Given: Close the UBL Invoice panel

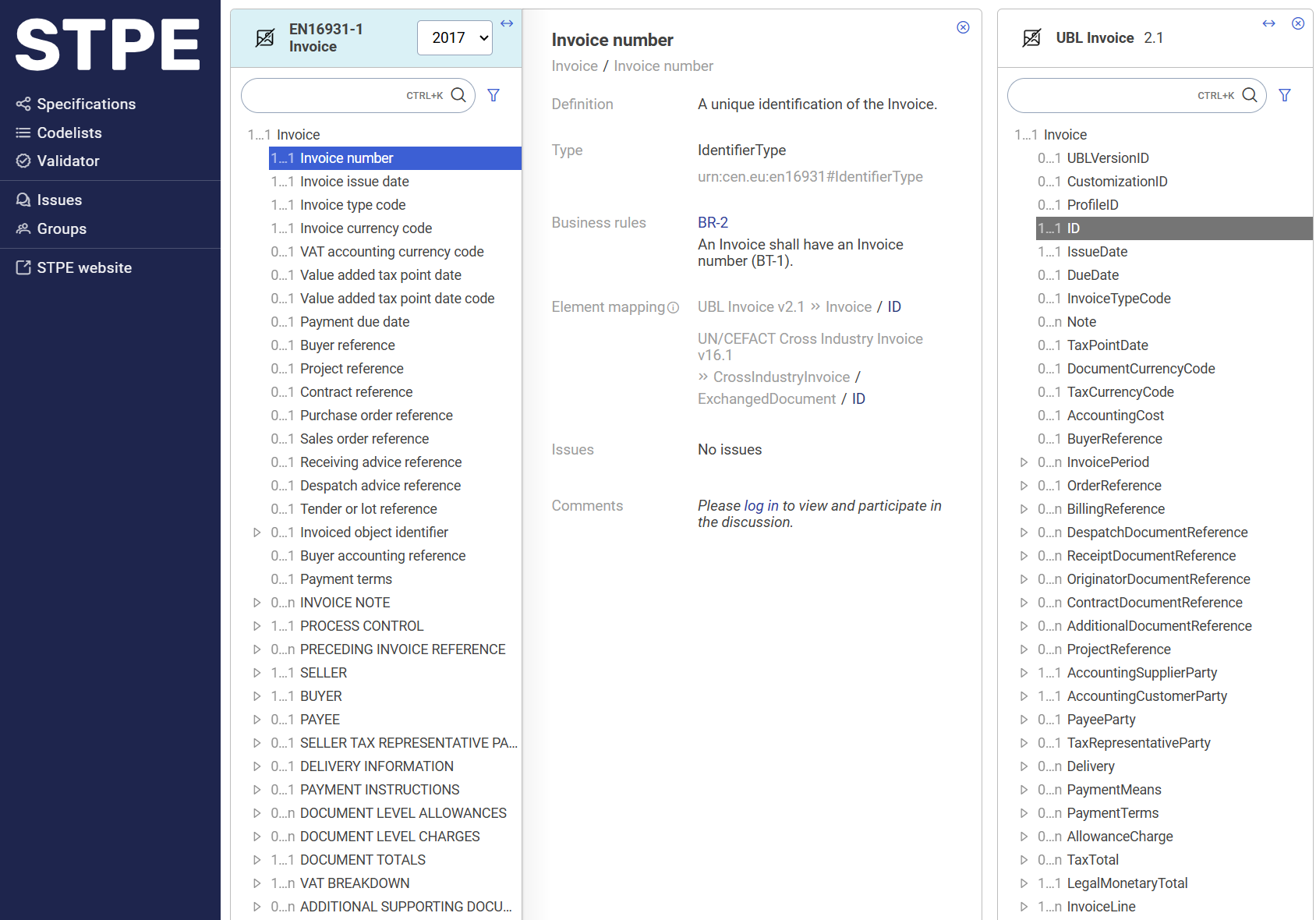Looking at the screenshot, I should click(x=1298, y=23).
